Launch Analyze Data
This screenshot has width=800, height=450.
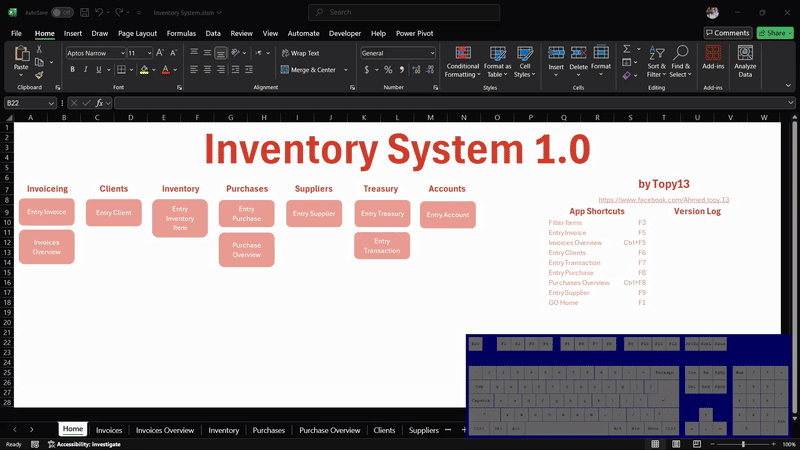(x=745, y=61)
